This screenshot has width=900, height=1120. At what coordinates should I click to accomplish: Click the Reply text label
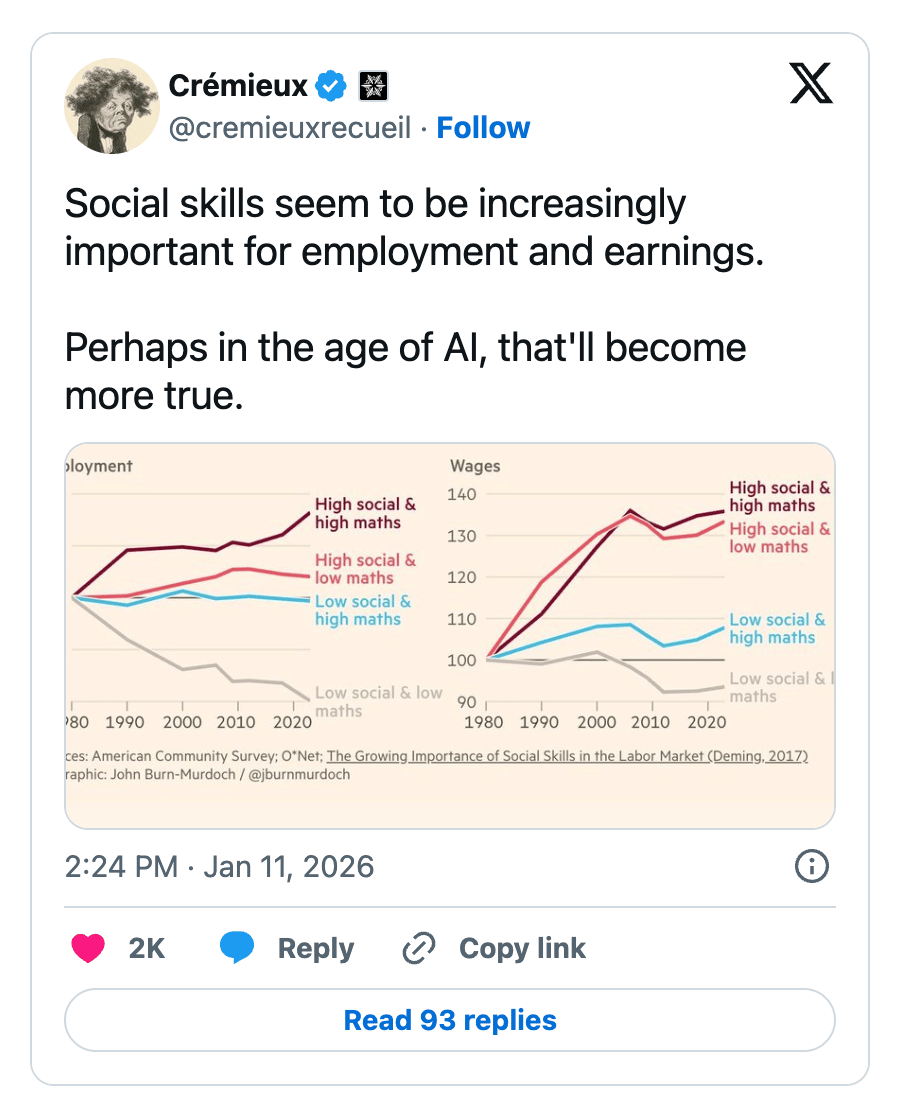point(316,949)
